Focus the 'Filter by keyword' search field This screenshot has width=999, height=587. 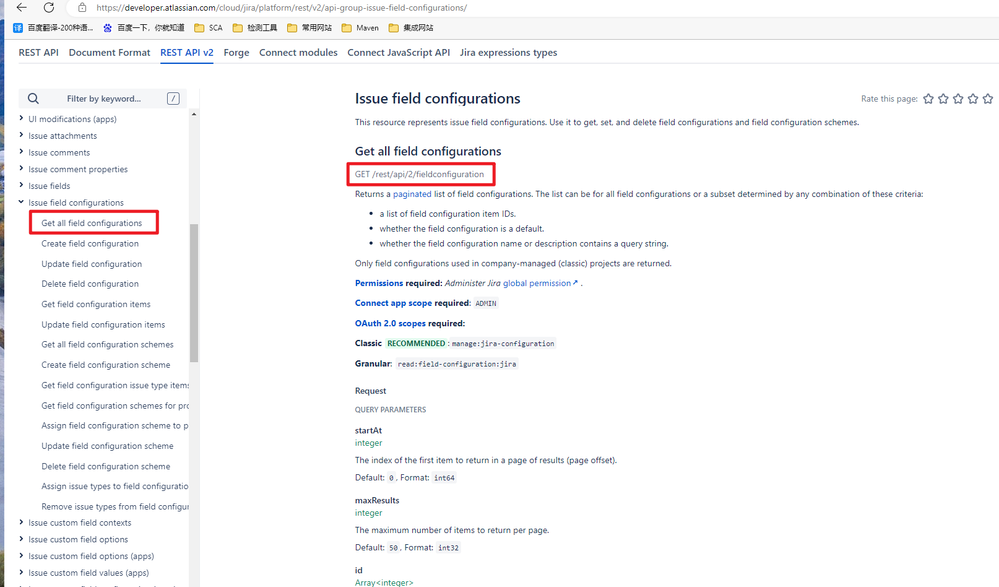(103, 99)
